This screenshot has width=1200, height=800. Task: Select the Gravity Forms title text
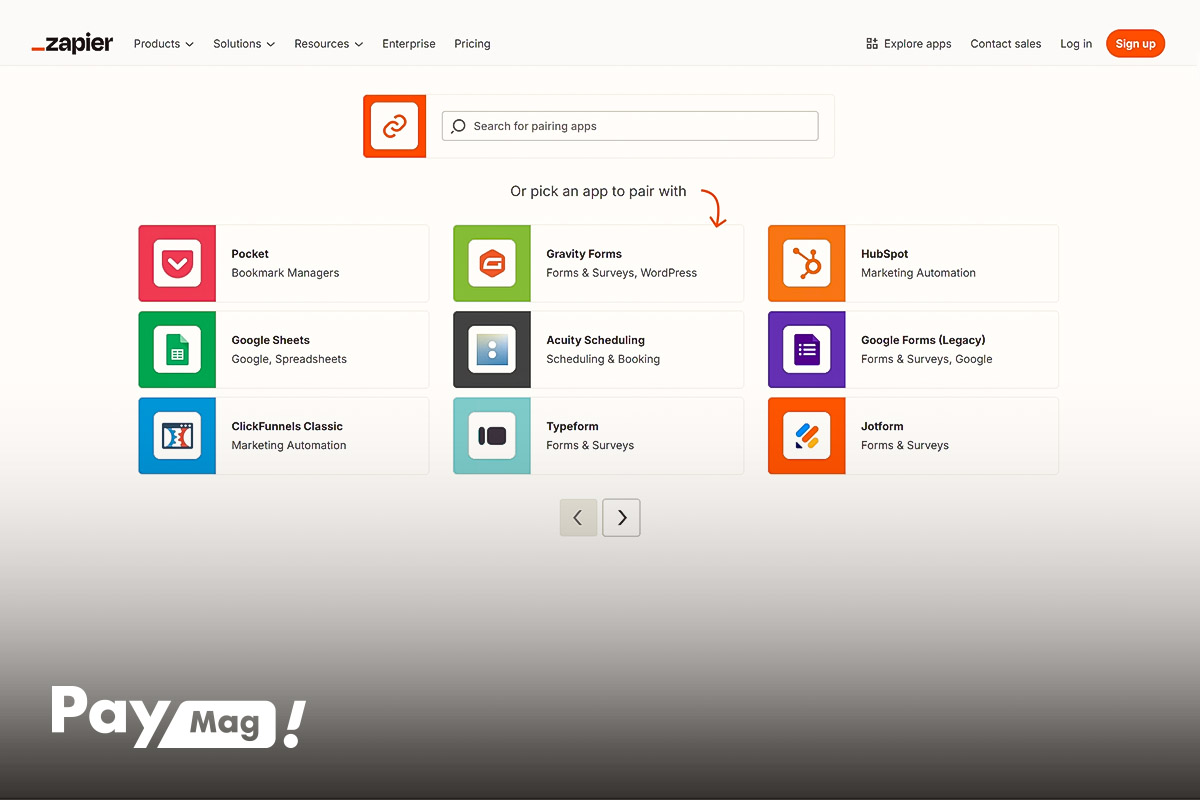584,254
